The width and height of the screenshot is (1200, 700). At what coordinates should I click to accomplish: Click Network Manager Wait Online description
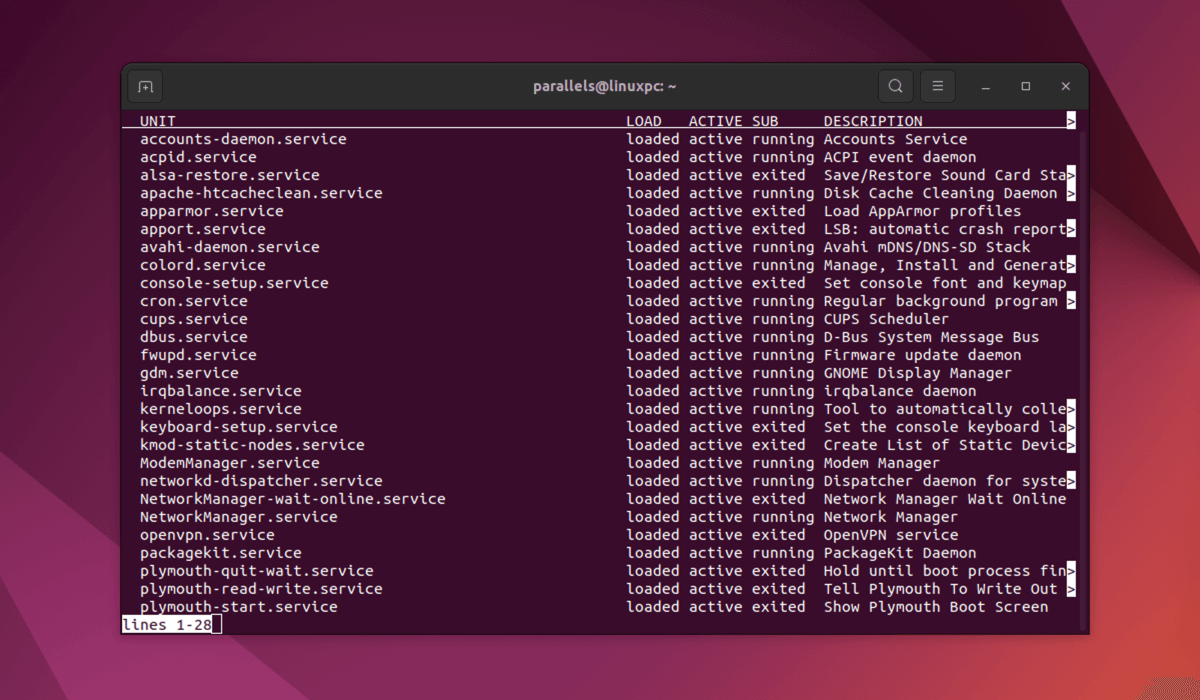click(x=945, y=499)
